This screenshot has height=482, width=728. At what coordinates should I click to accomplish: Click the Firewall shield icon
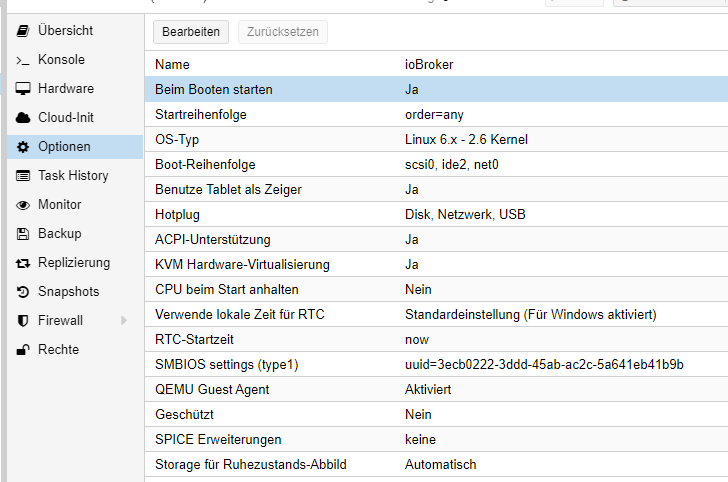tap(23, 321)
